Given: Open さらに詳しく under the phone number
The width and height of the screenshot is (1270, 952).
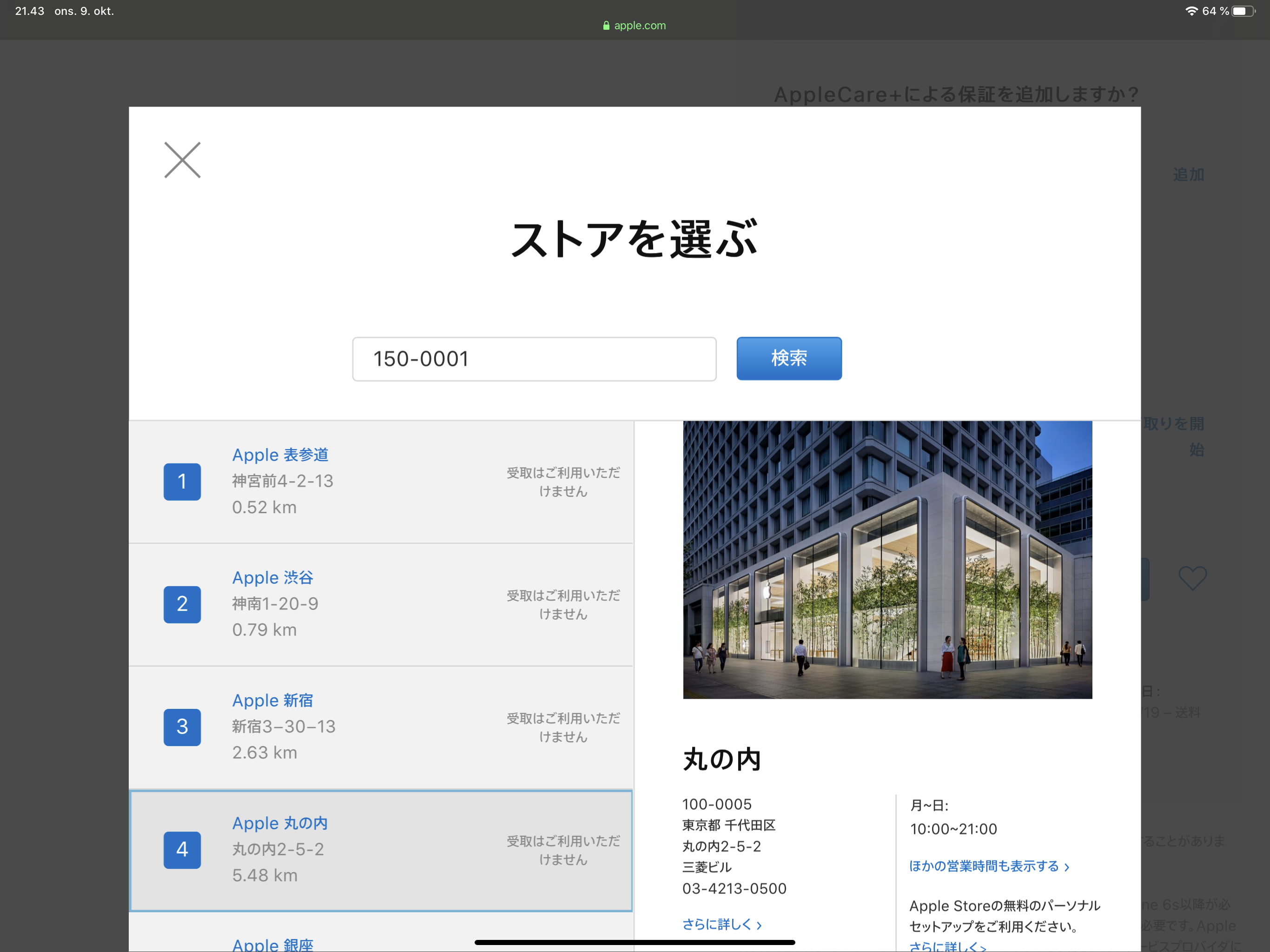Looking at the screenshot, I should pos(721,924).
